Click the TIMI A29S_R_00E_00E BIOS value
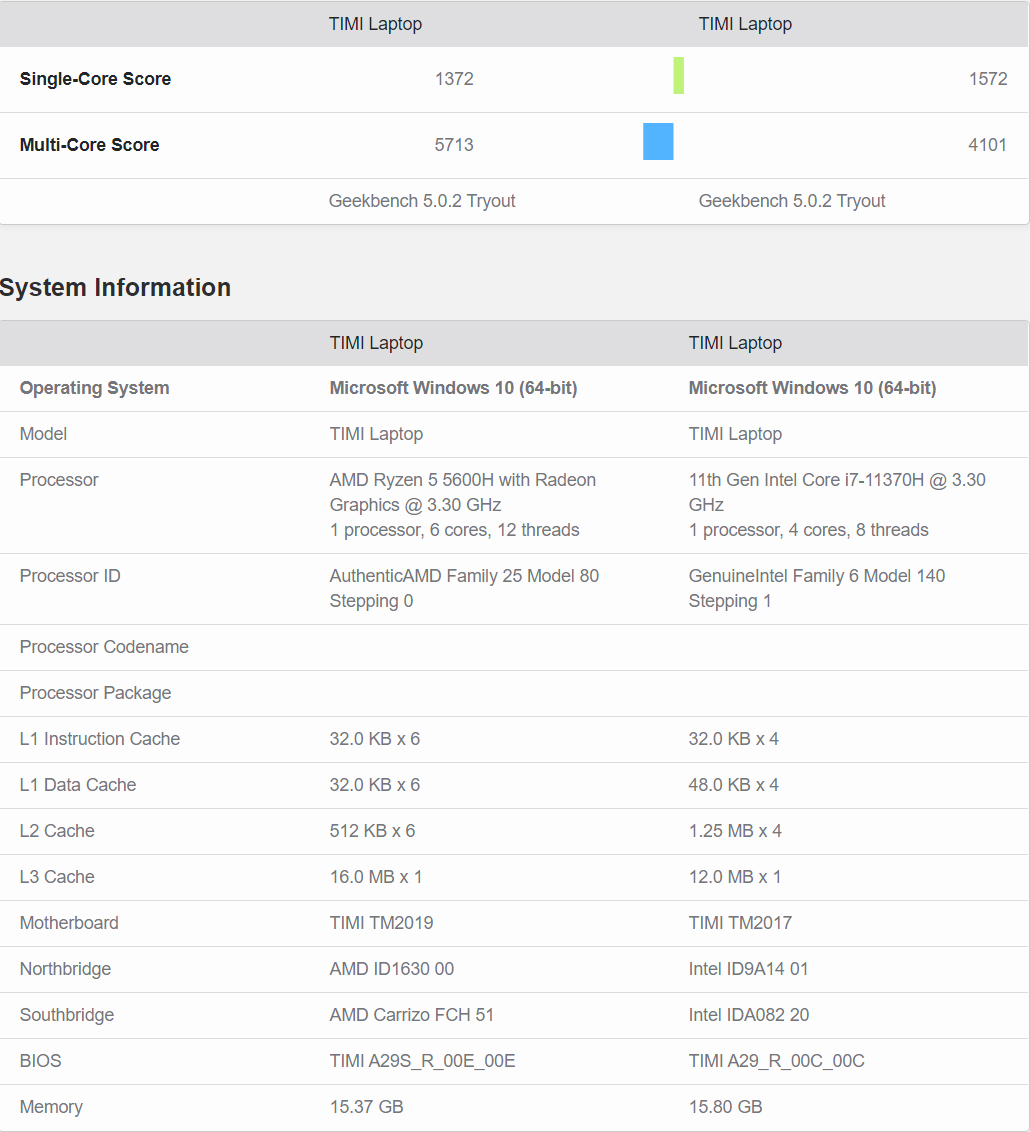The height and width of the screenshot is (1132, 1030). pos(422,1061)
